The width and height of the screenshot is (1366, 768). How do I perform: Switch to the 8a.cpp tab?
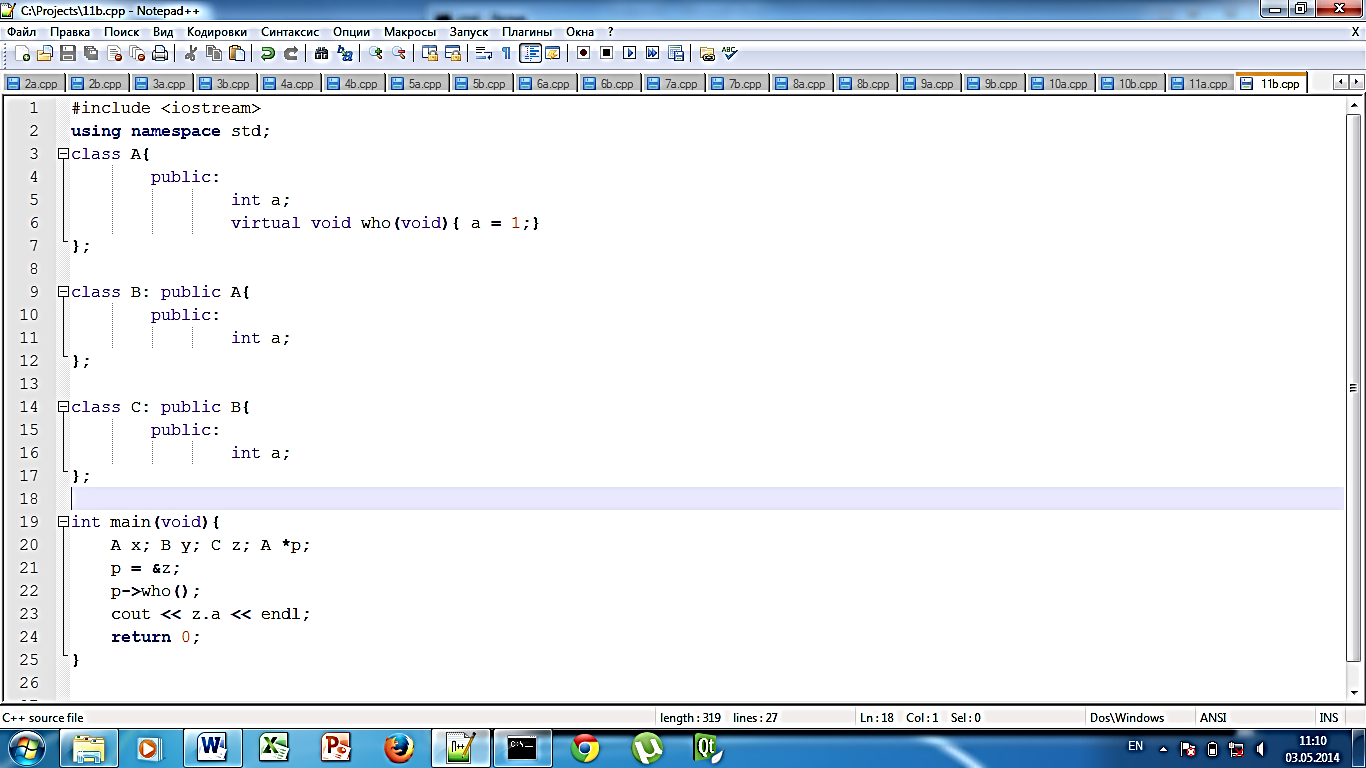(x=802, y=84)
